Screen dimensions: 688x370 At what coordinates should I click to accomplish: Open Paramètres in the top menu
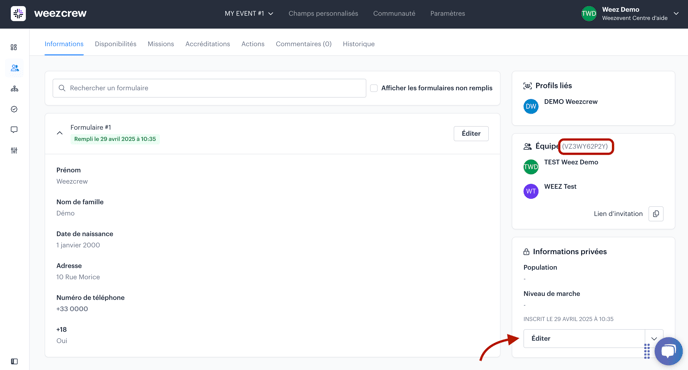tap(448, 14)
